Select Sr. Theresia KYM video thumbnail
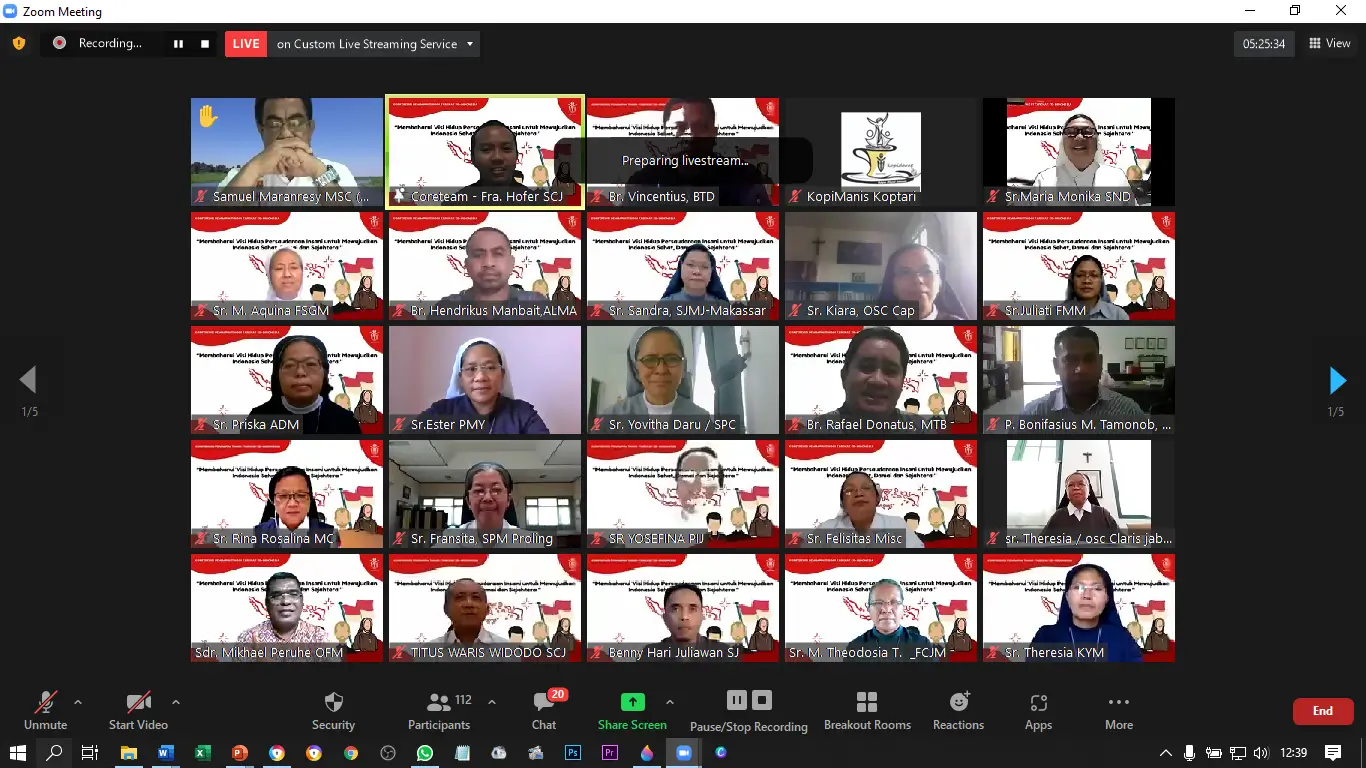1366x768 pixels. point(1078,608)
